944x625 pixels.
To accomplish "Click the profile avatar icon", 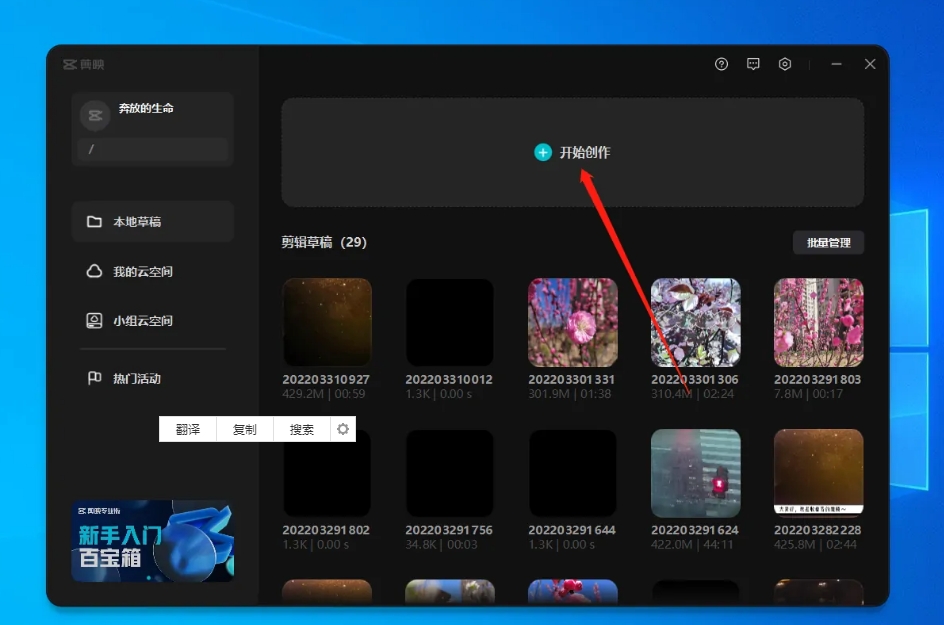I will 95,116.
